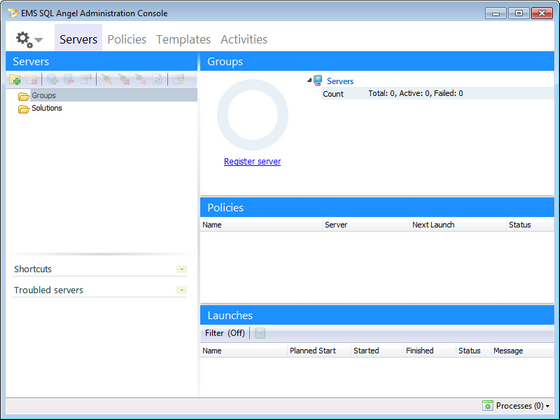Open the Policies tab
The image size is (560, 420).
[x=127, y=39]
